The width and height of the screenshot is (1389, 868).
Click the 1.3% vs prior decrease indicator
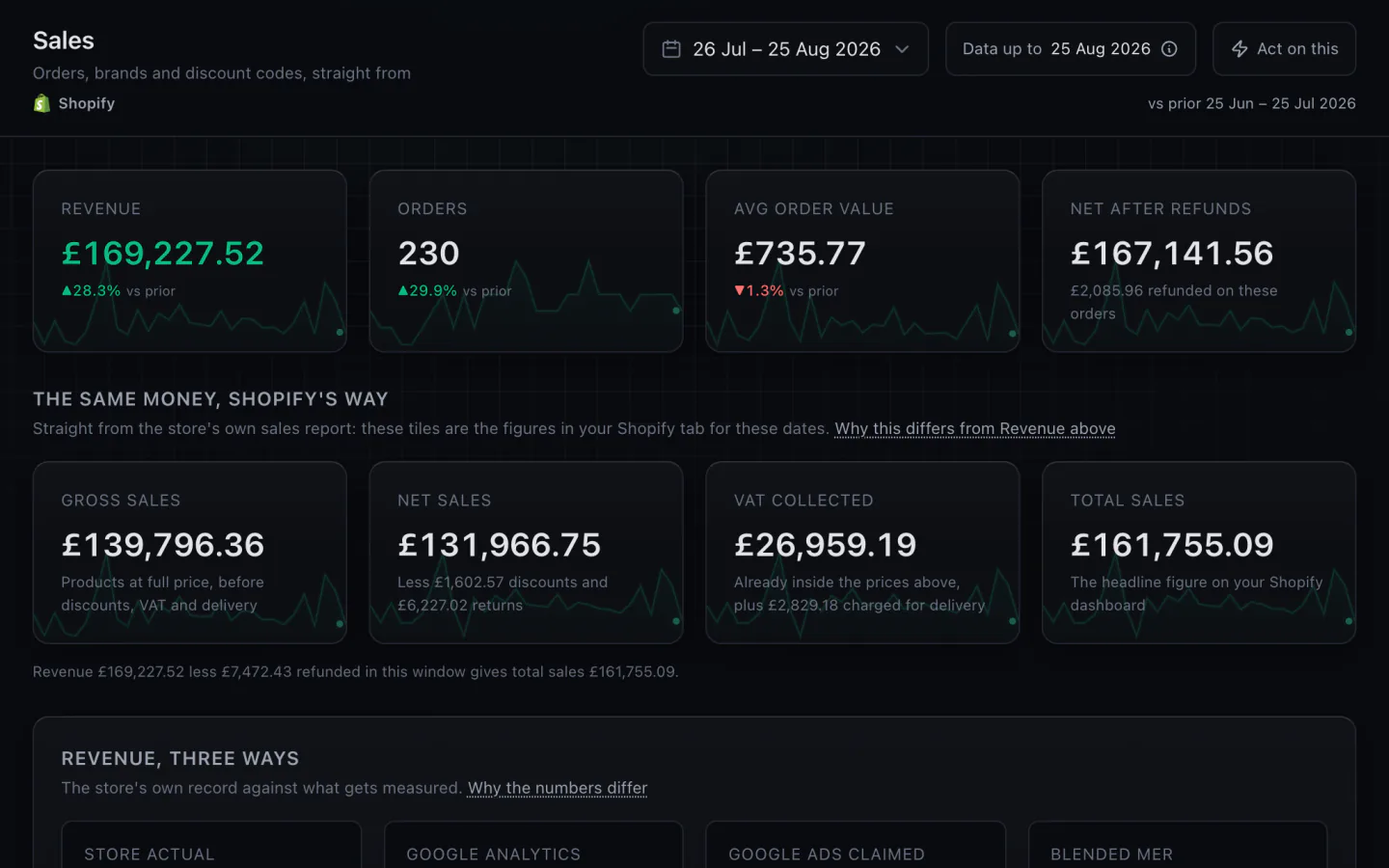point(786,290)
